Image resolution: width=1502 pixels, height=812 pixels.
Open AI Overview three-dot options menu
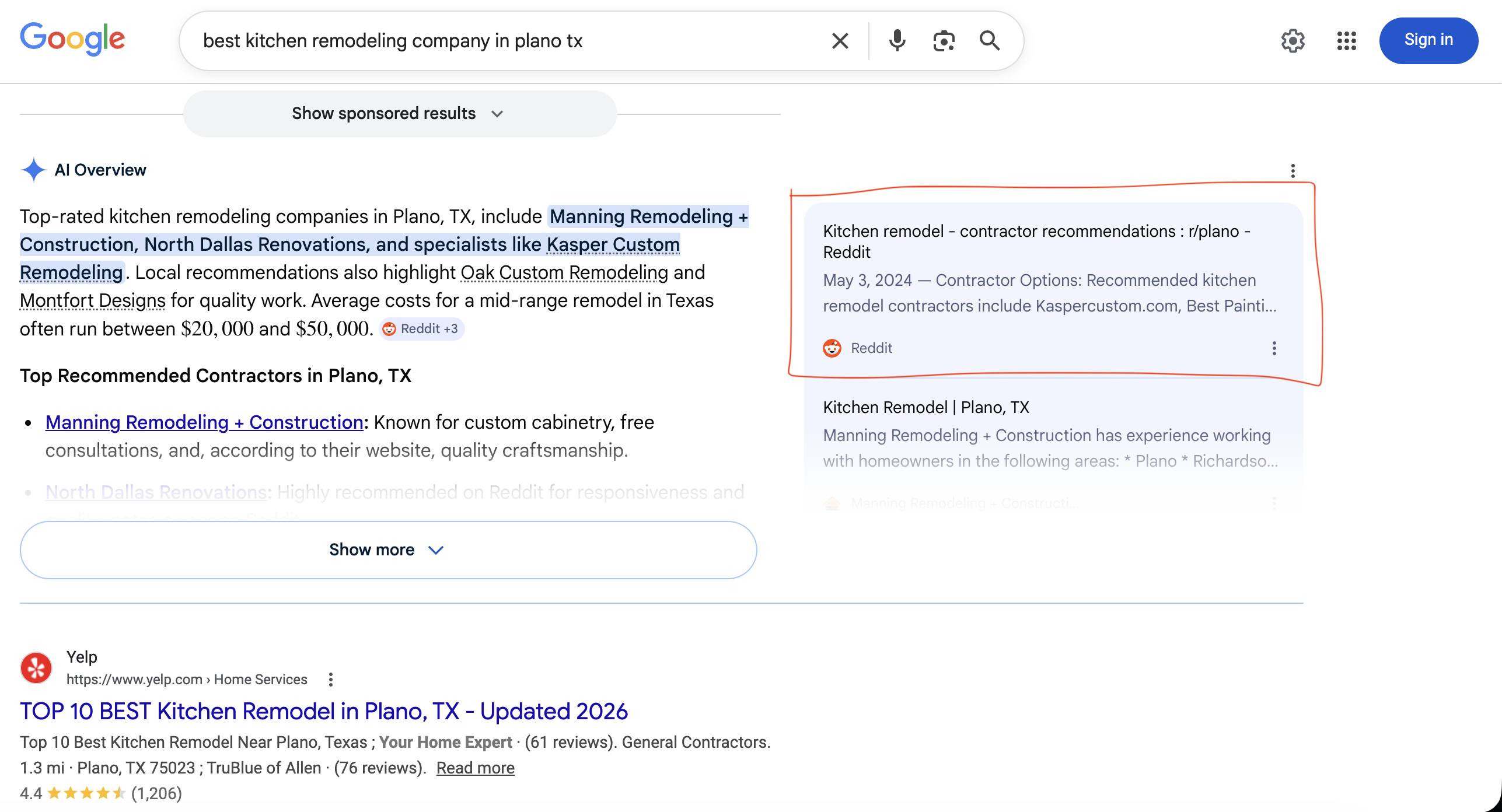pos(1293,170)
